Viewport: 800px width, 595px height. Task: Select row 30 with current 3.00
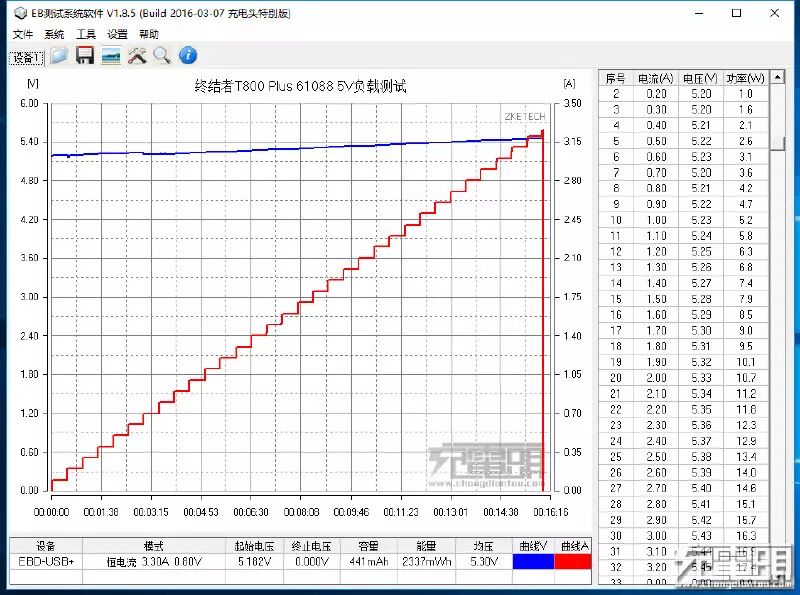pyautogui.click(x=683, y=536)
